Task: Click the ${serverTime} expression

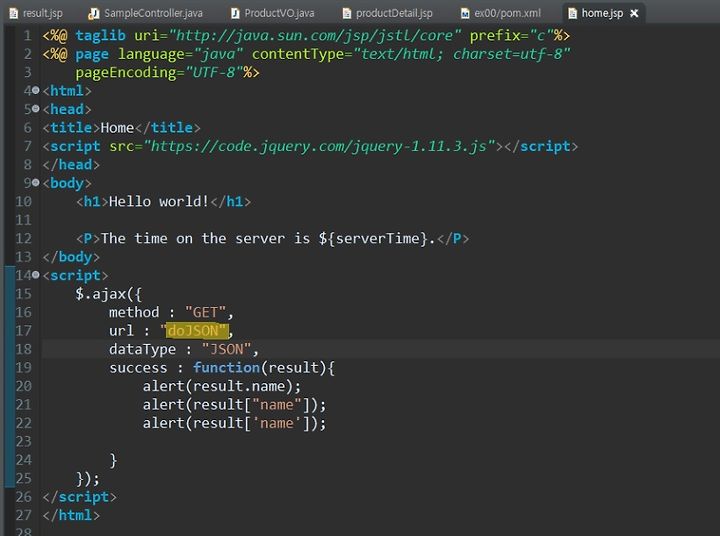Action: tap(373, 238)
